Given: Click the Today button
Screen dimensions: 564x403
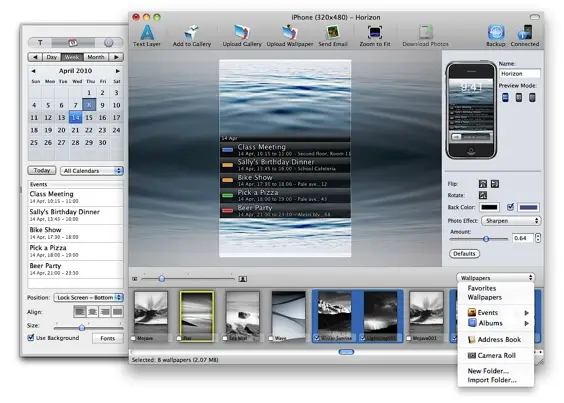Looking at the screenshot, I should tap(42, 171).
